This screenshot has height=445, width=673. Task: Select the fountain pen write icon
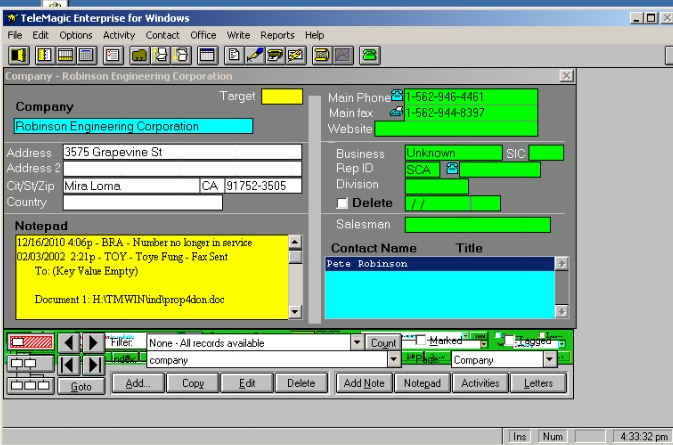click(255, 55)
